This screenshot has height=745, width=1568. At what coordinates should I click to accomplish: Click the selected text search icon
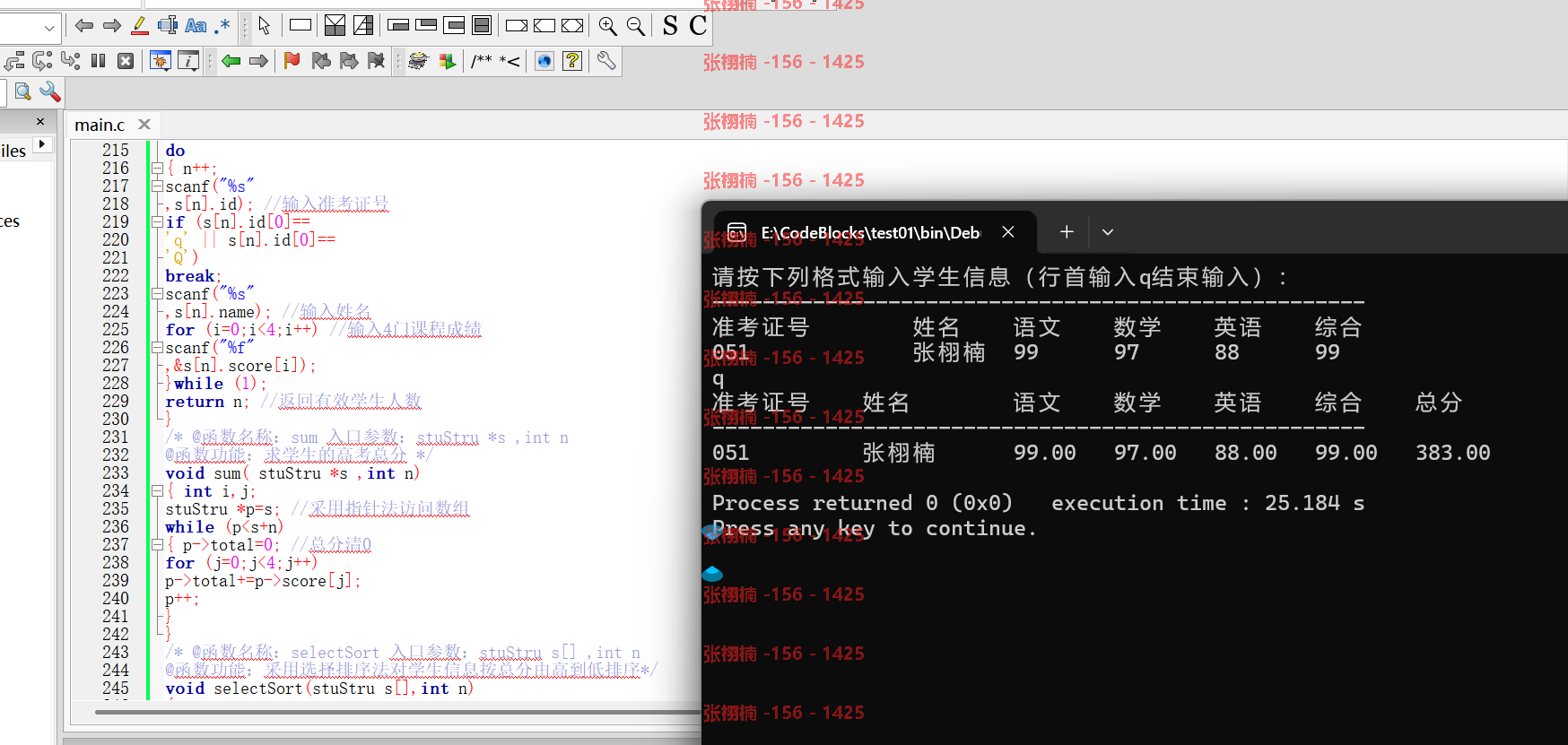pyautogui.click(x=168, y=26)
